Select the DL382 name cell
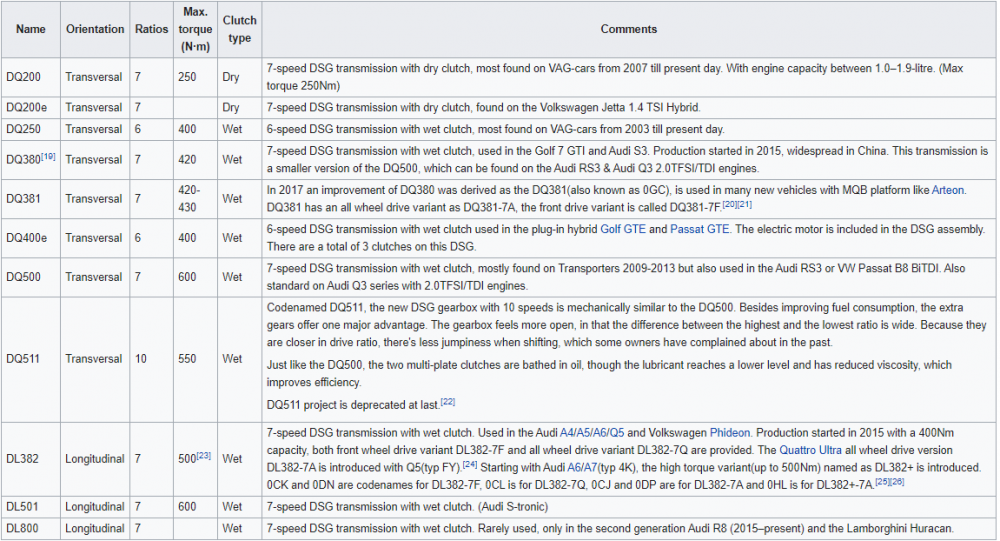 point(31,459)
